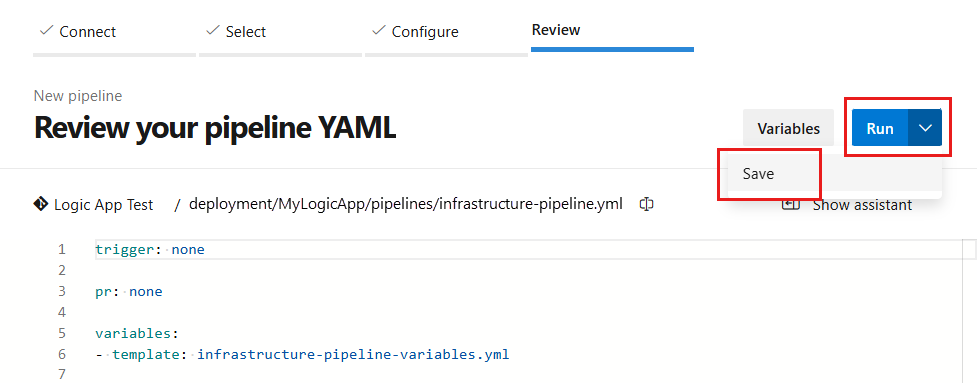Open the Review tab
Screen dimensions: 977x383
click(556, 30)
